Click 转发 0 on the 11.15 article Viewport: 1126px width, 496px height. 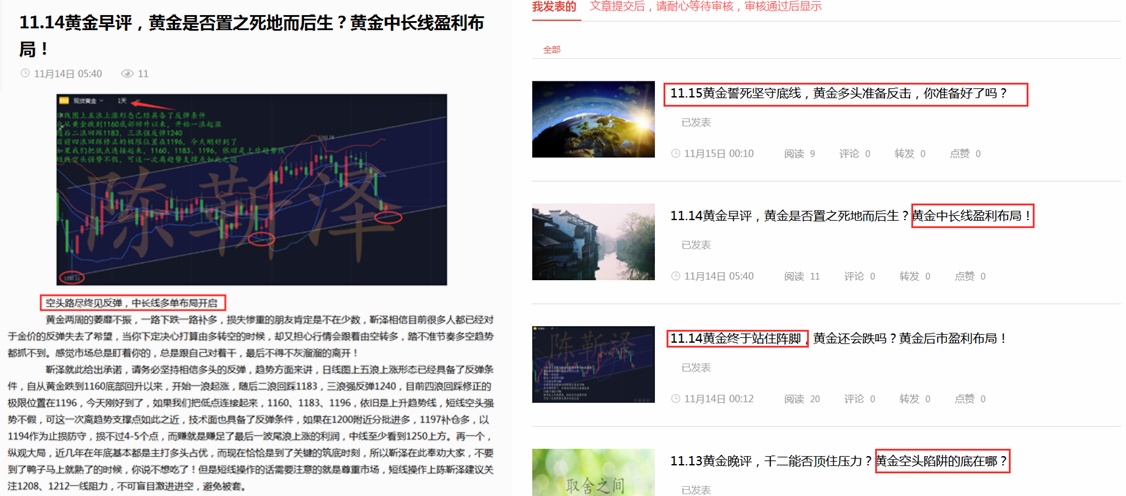pyautogui.click(x=910, y=154)
